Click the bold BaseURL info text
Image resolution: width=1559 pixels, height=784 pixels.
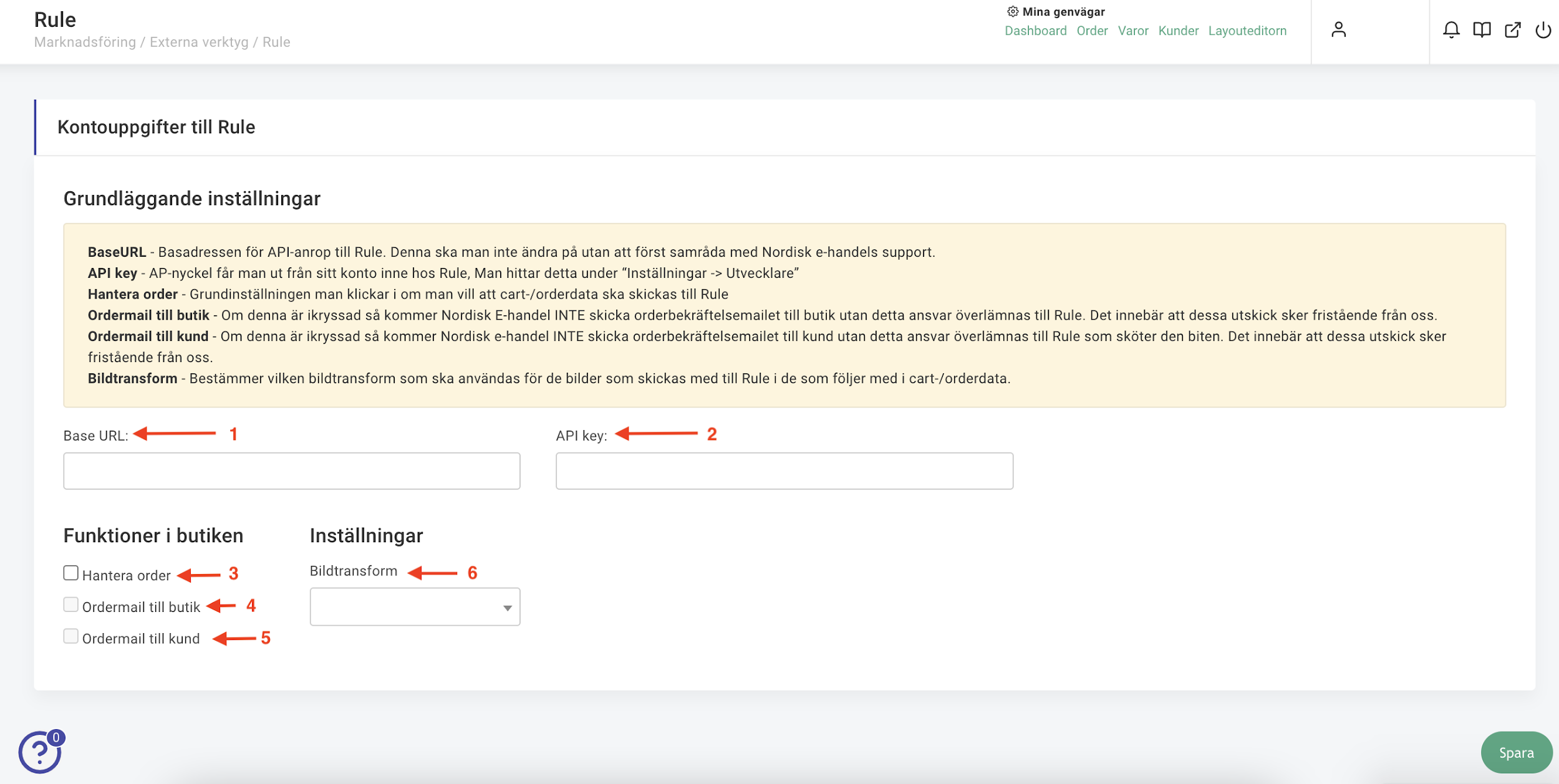pyautogui.click(x=117, y=252)
